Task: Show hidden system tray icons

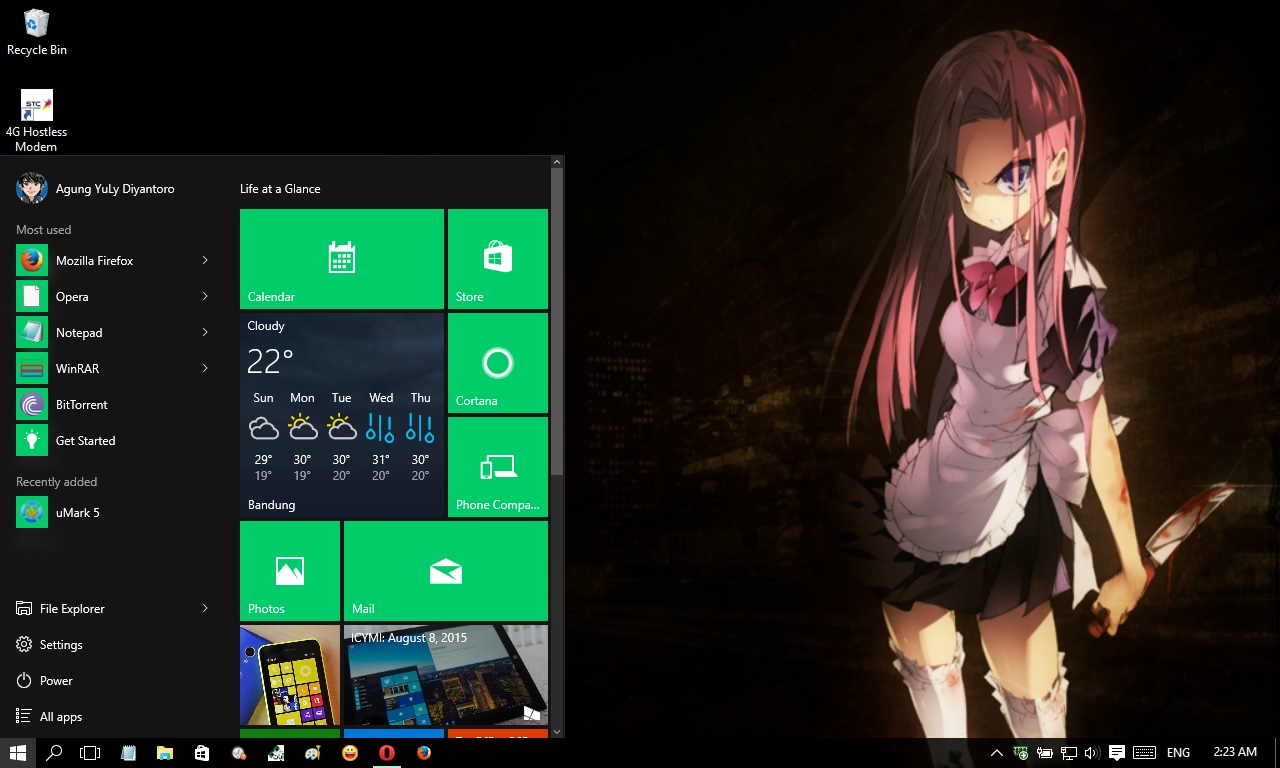Action: (x=997, y=753)
